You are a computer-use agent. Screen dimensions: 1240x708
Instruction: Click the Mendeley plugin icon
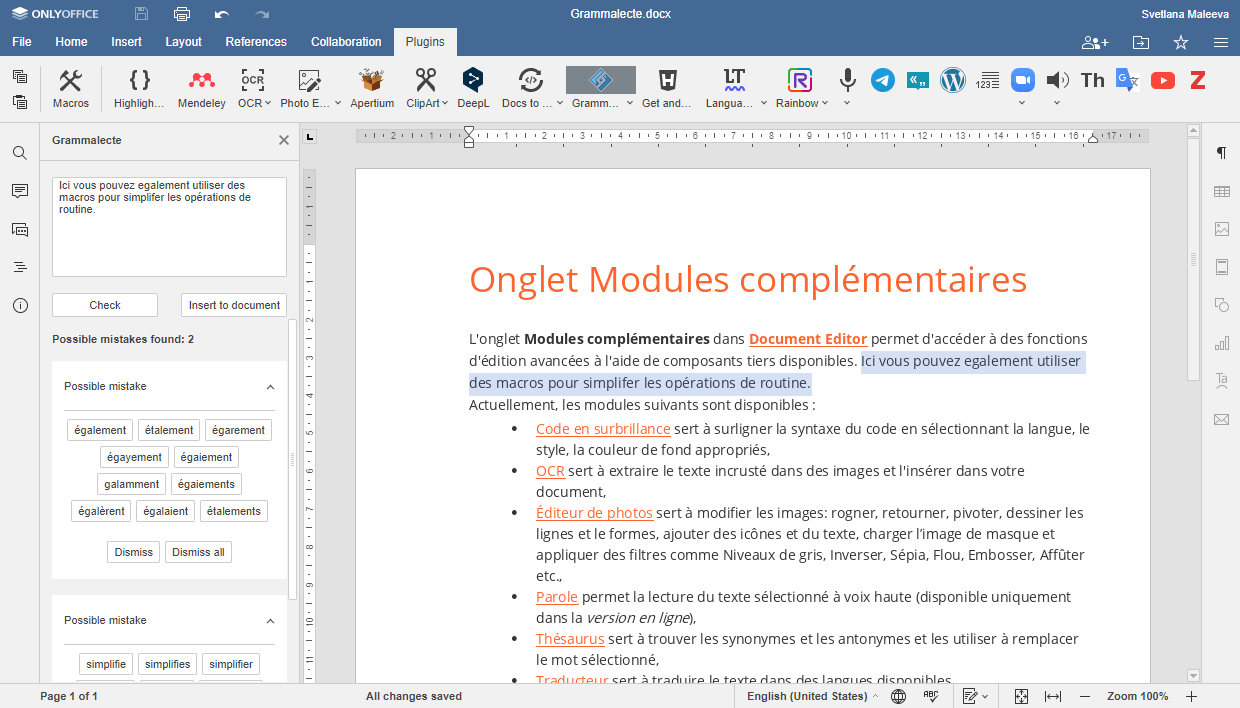[x=201, y=88]
